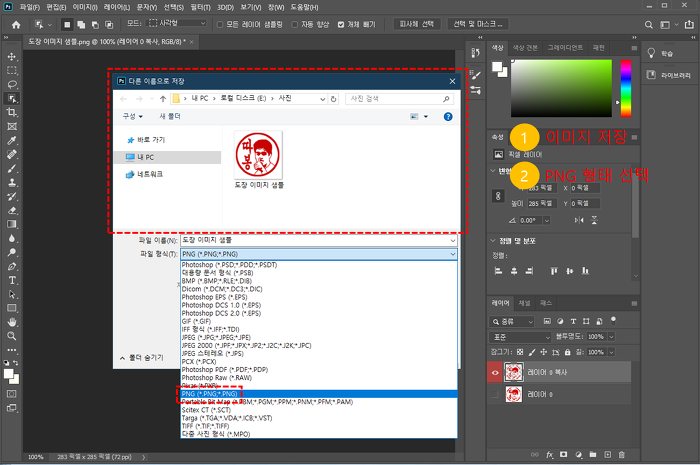Show the '레이어 0' layer
700x465 pixels.
(x=495, y=394)
